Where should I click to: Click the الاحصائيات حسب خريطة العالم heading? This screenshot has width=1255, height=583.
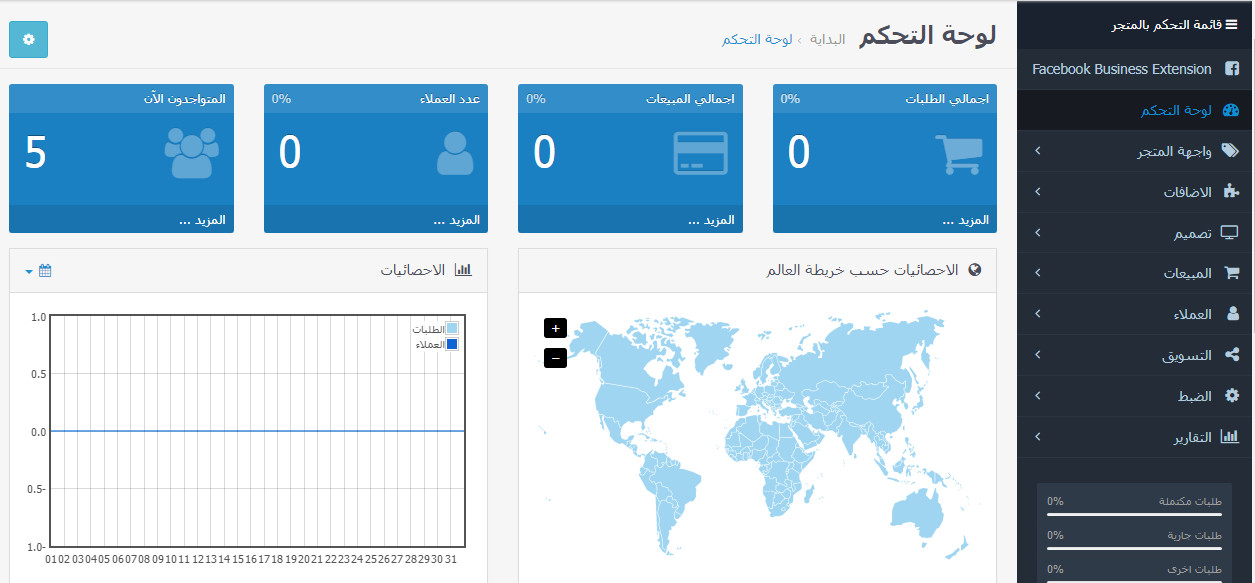point(862,270)
